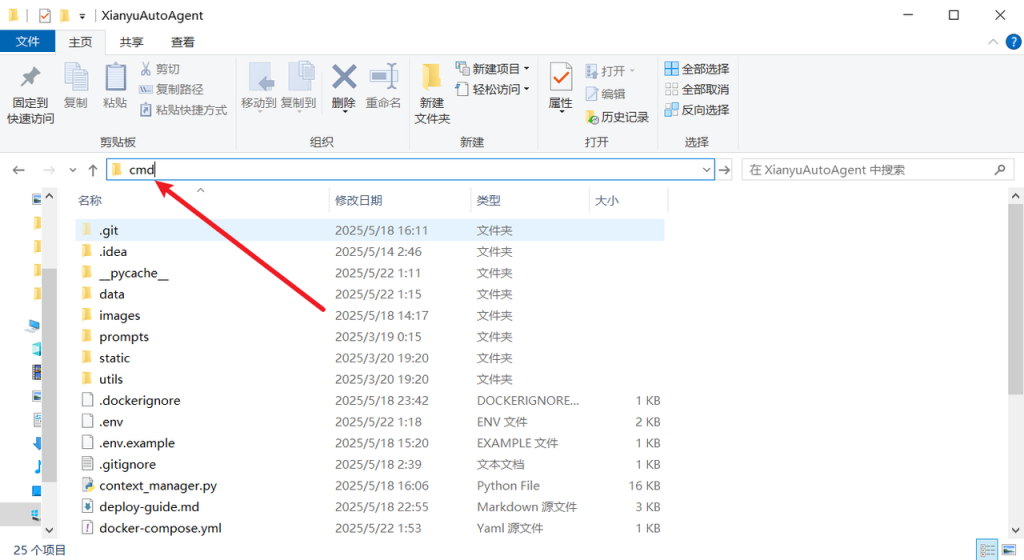The image size is (1024, 560).
Task: Click Select All button
Action: (696, 69)
